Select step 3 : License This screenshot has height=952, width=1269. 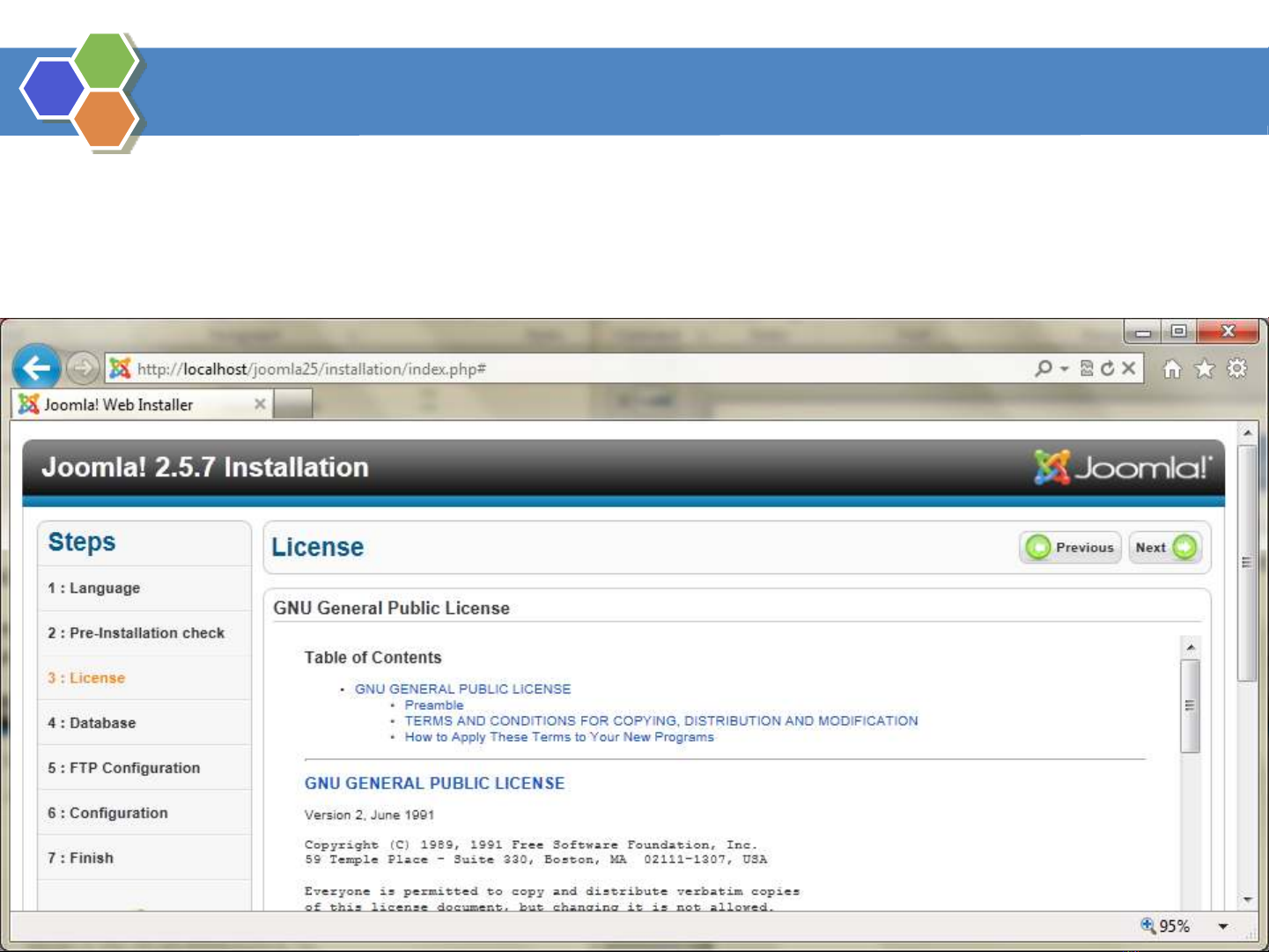coord(86,677)
